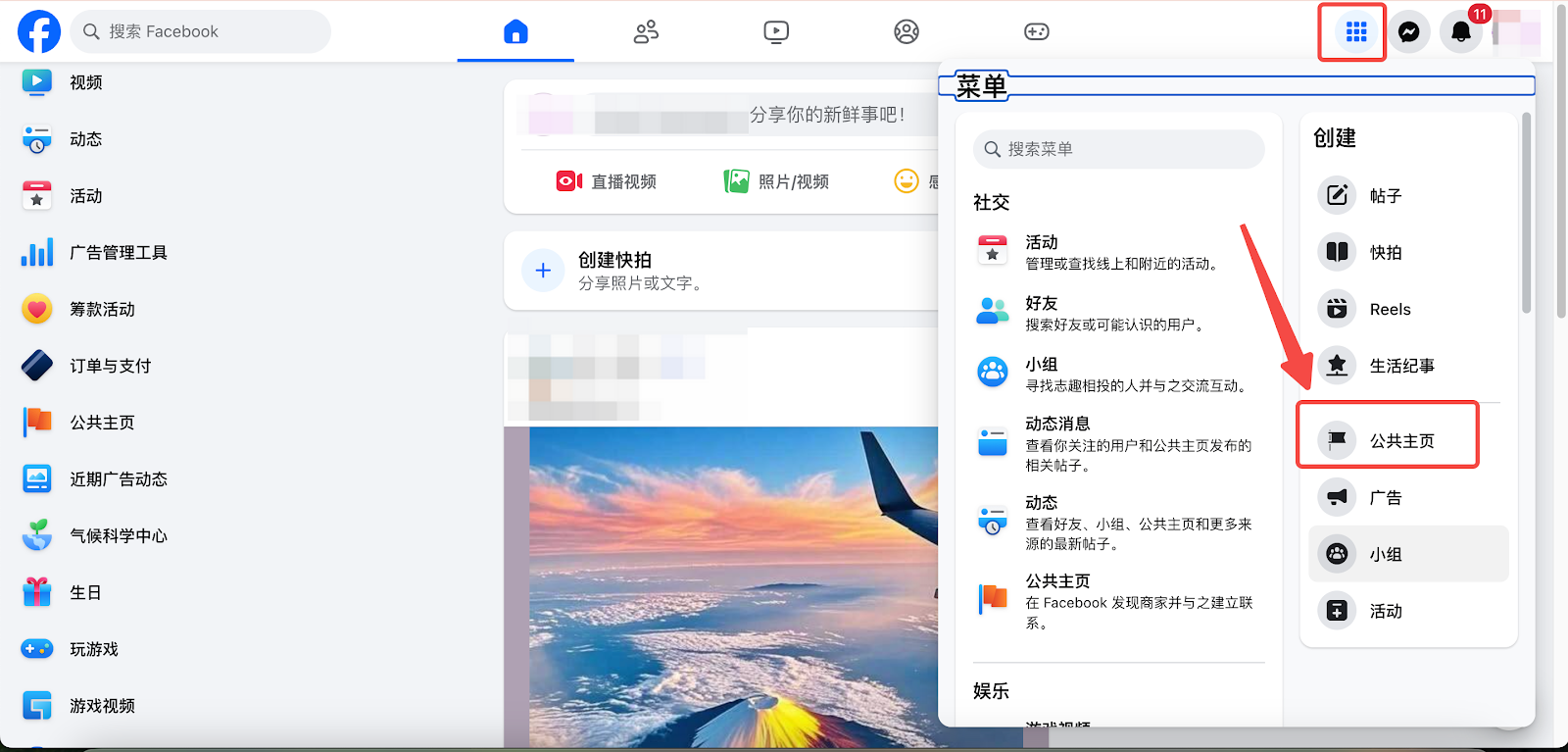Viewport: 1568px width, 752px height.
Task: Open the Gaming tab icon
Action: point(1037,31)
